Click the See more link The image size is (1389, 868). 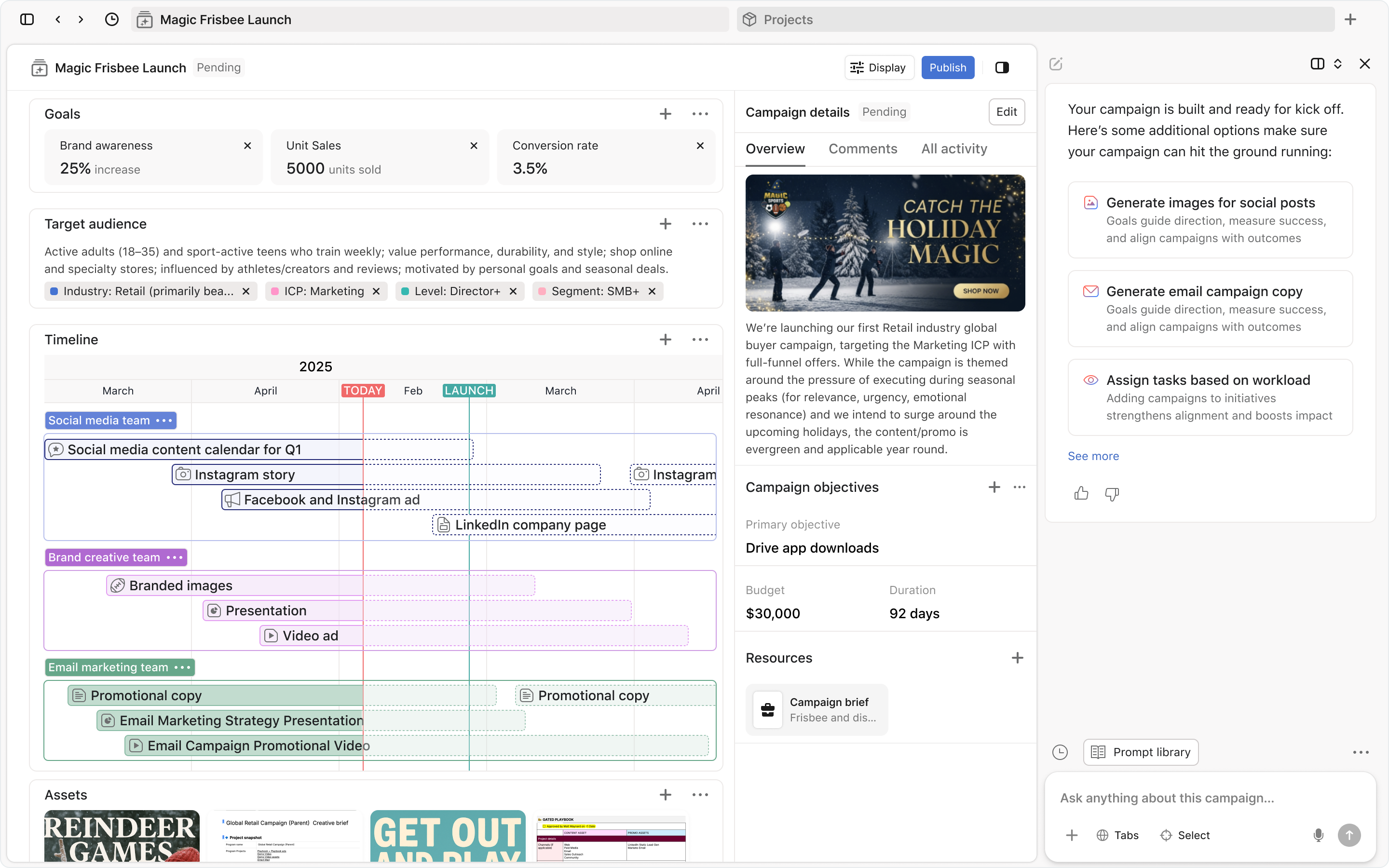[x=1093, y=456]
